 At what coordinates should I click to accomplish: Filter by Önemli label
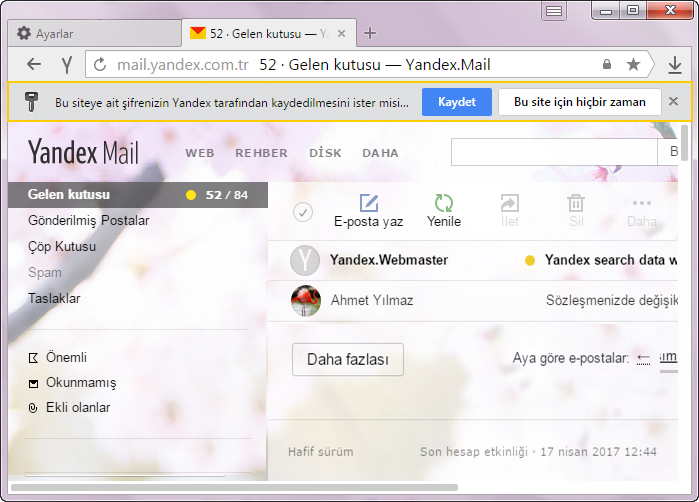click(x=66, y=358)
